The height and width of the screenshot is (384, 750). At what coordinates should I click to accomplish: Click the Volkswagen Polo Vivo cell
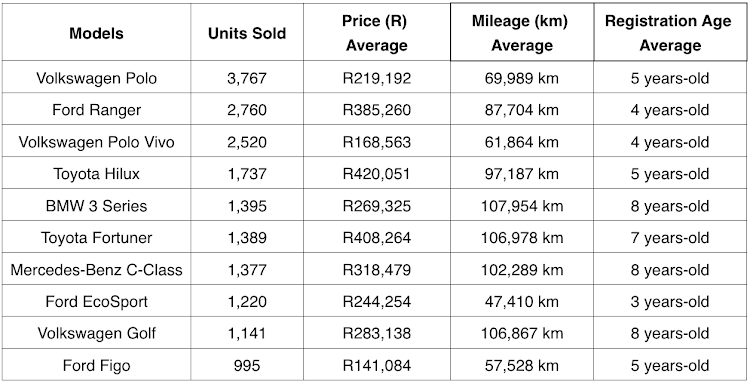96,142
